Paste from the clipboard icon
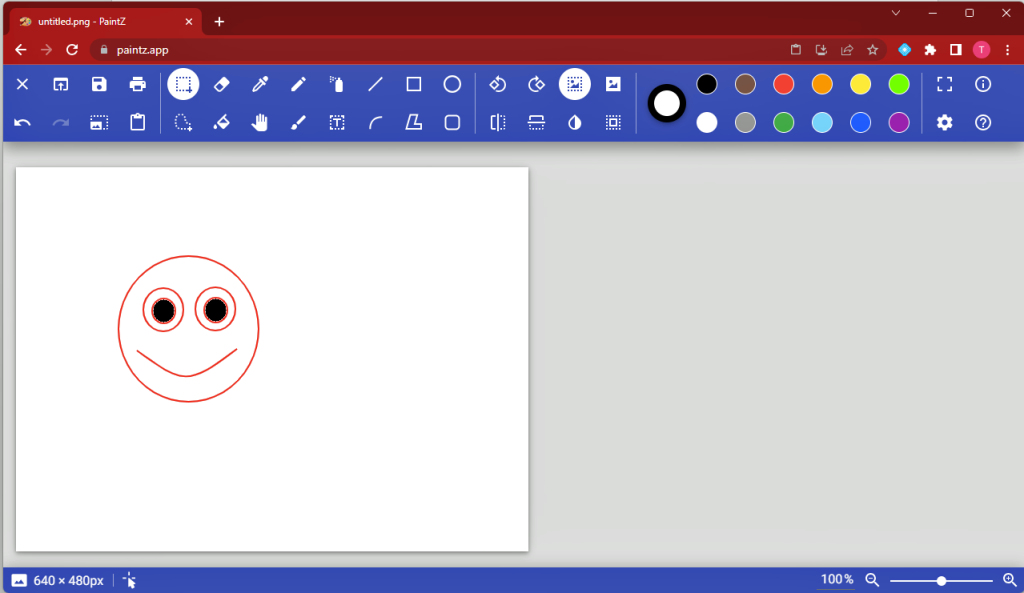The image size is (1024, 593). pyautogui.click(x=137, y=122)
